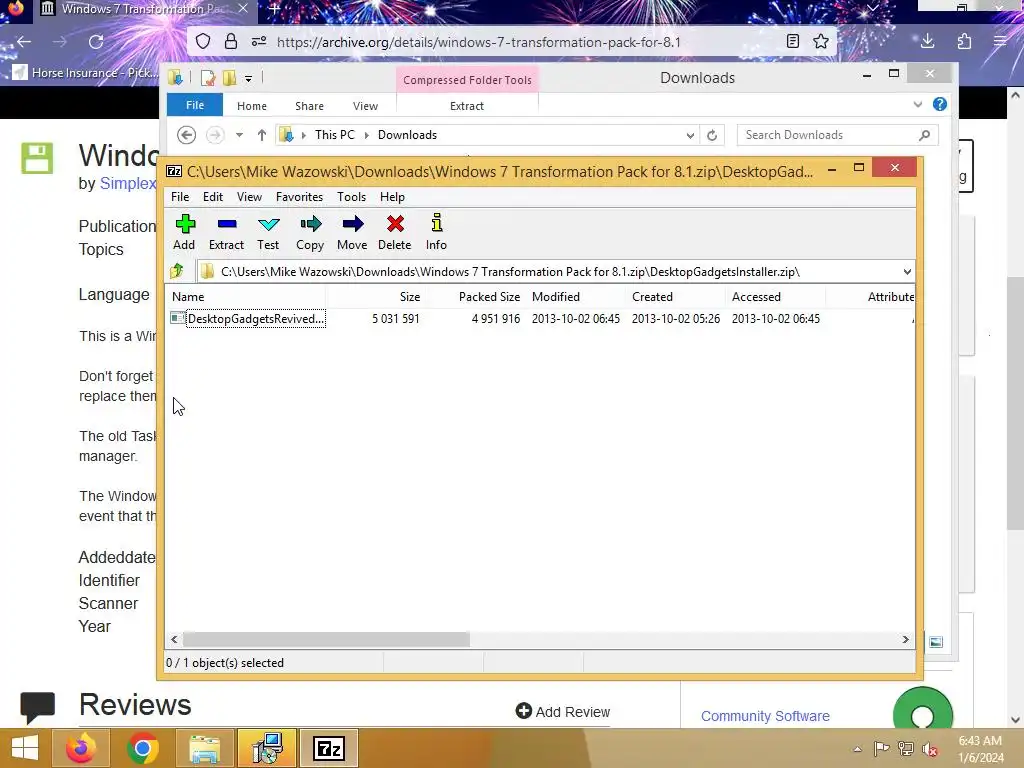Open Firefox downloads panel
The image size is (1024, 768).
click(927, 42)
